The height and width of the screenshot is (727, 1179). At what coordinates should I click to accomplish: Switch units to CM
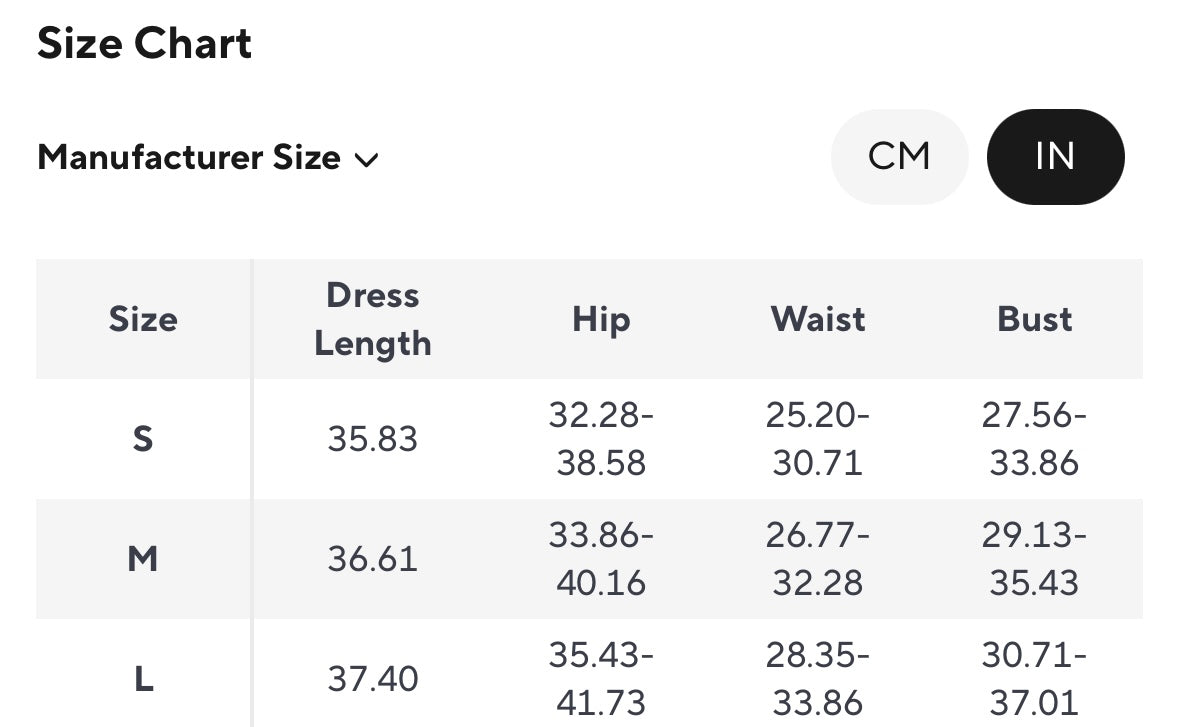click(899, 157)
